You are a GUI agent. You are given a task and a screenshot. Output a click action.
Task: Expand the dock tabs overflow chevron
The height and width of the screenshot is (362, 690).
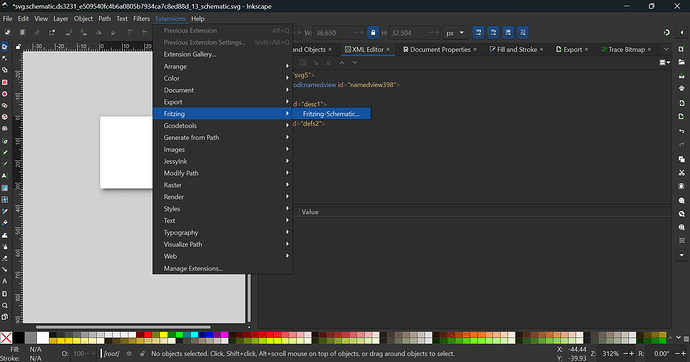pos(666,49)
